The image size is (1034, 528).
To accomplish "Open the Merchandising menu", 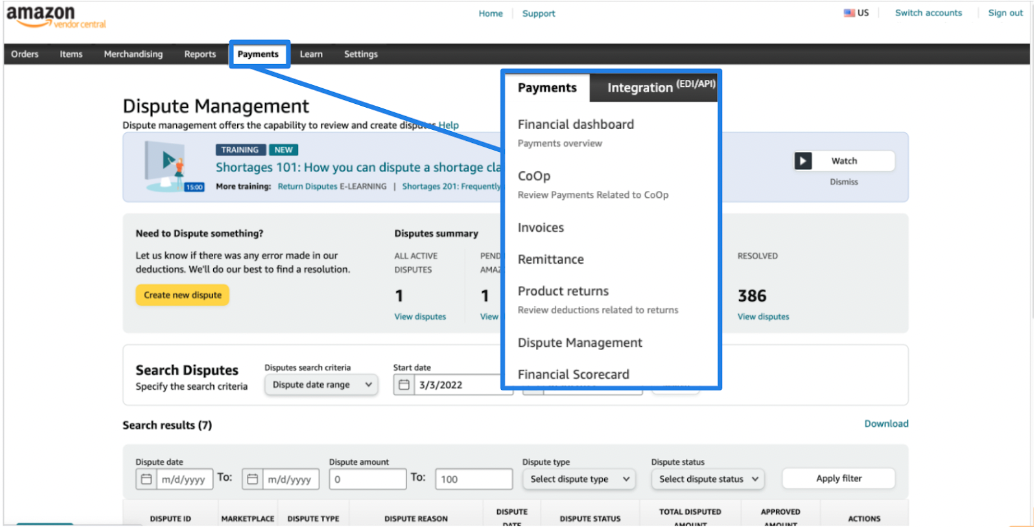I will [133, 54].
